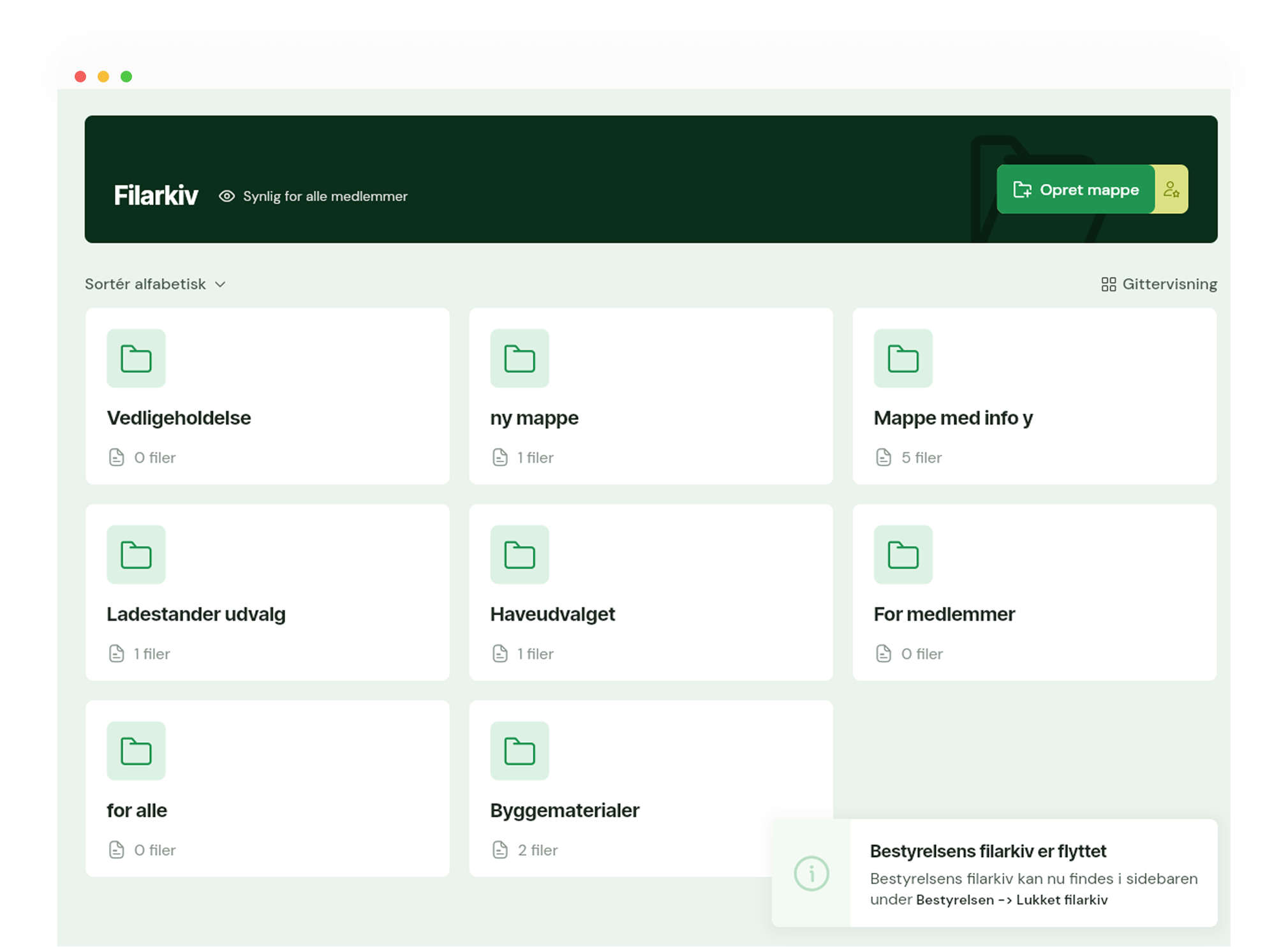Click the ny mappe folder title

(534, 418)
